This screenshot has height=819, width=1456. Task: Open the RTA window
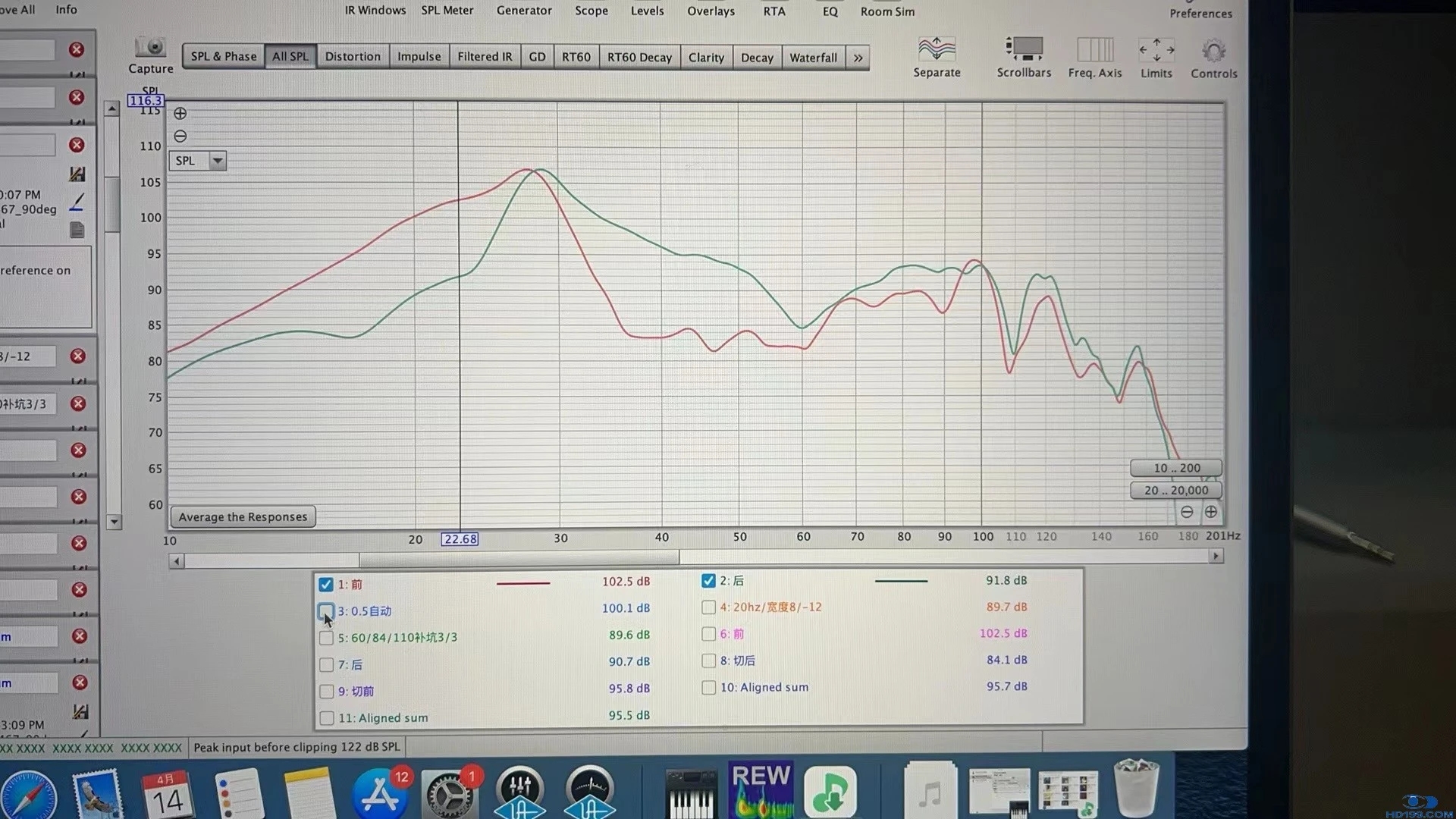coord(774,11)
